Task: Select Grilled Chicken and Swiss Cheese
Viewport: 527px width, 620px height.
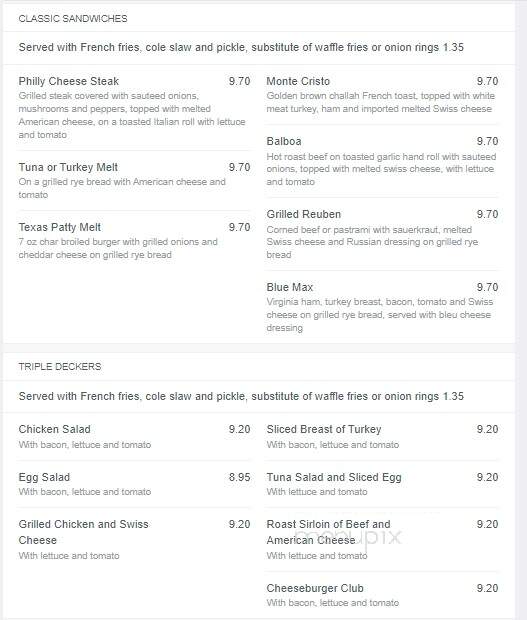Action: coord(83,532)
